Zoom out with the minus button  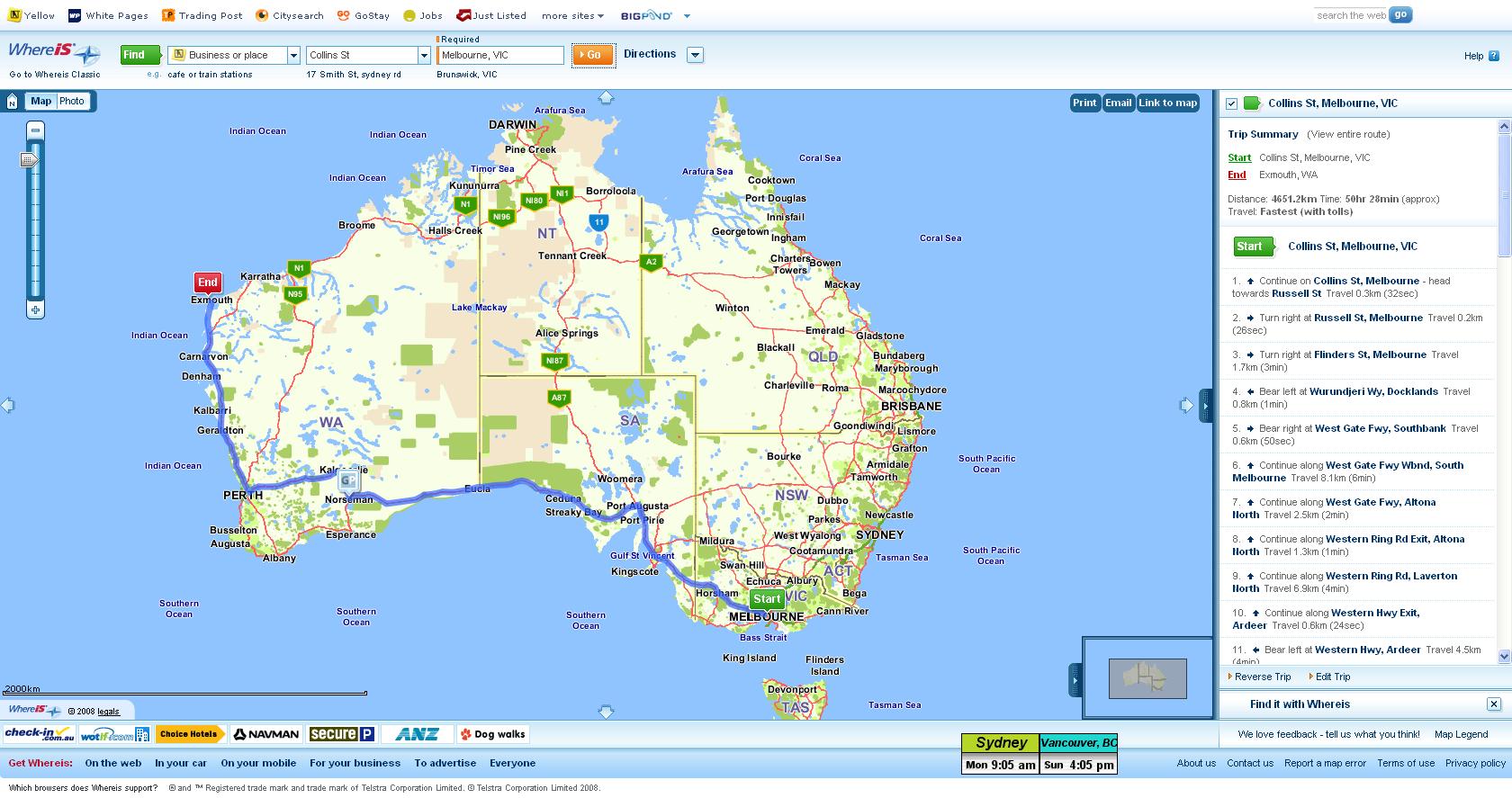click(x=35, y=130)
